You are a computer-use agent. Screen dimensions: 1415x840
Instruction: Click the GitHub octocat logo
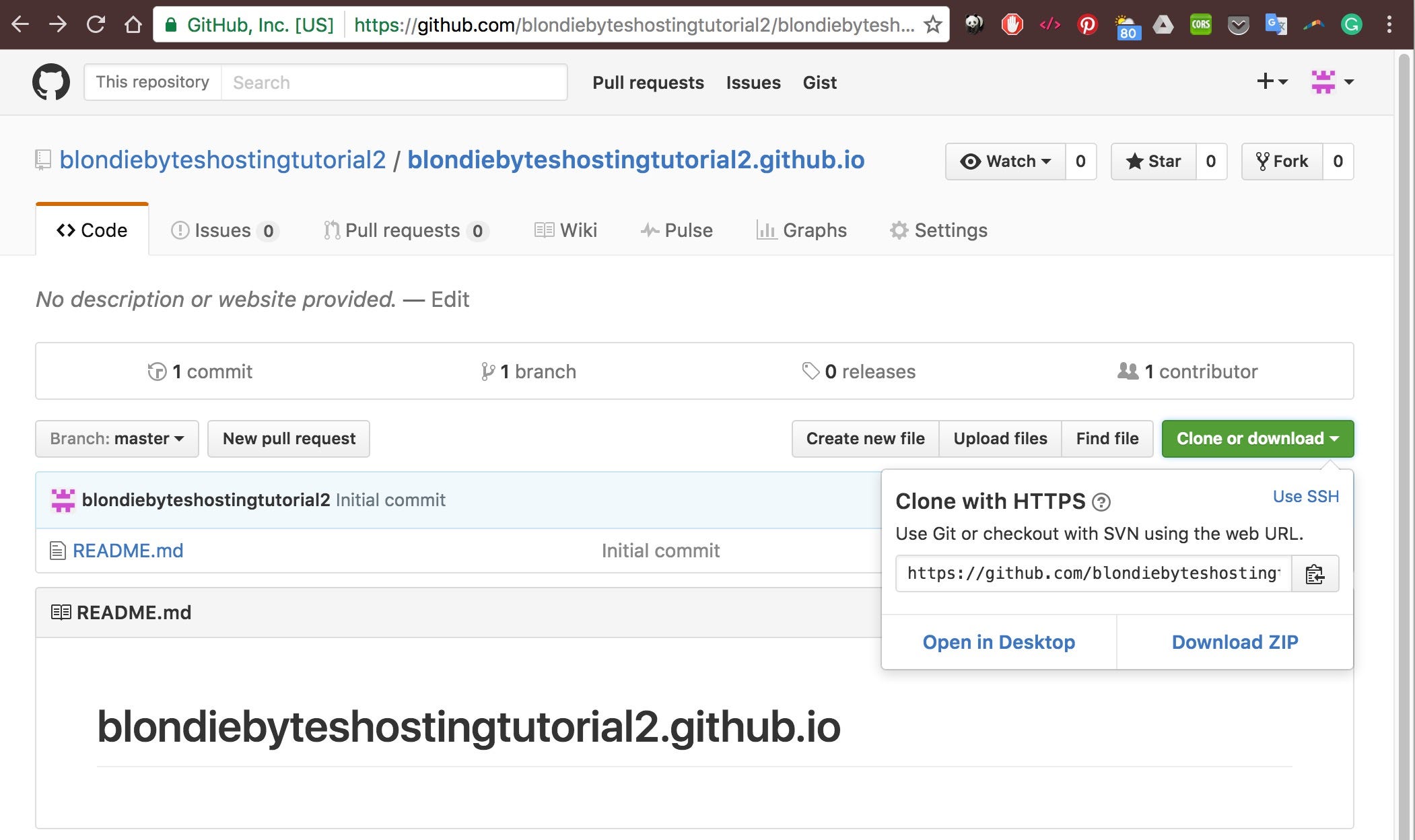coord(50,81)
